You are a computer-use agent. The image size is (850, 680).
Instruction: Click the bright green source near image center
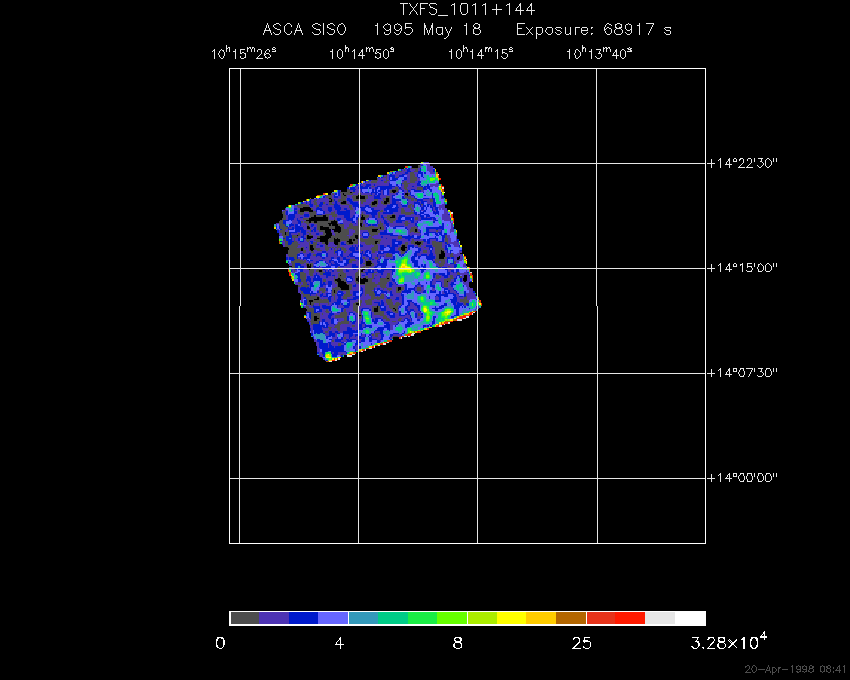[405, 267]
